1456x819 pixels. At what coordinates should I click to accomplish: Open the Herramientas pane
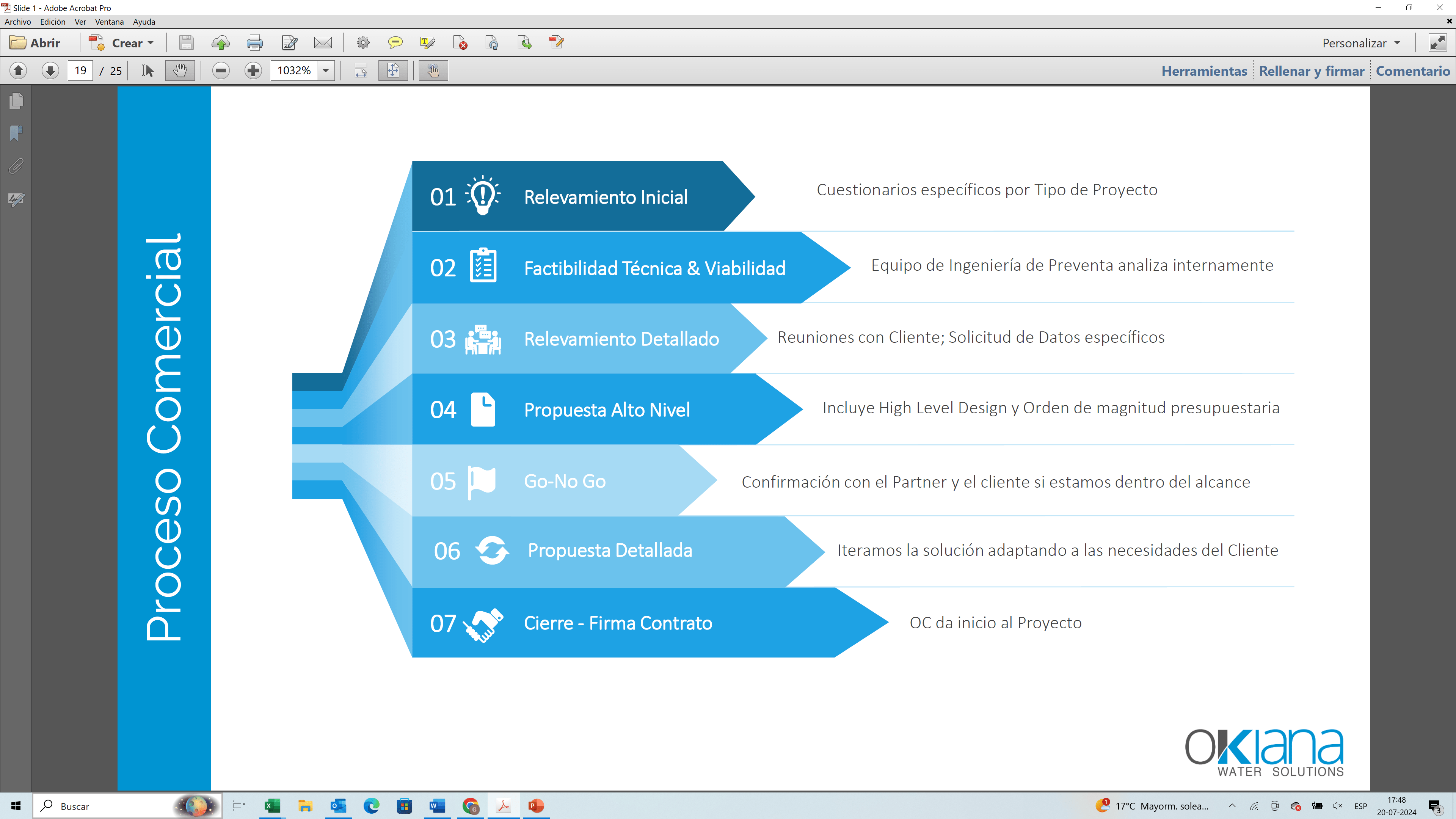click(x=1204, y=71)
